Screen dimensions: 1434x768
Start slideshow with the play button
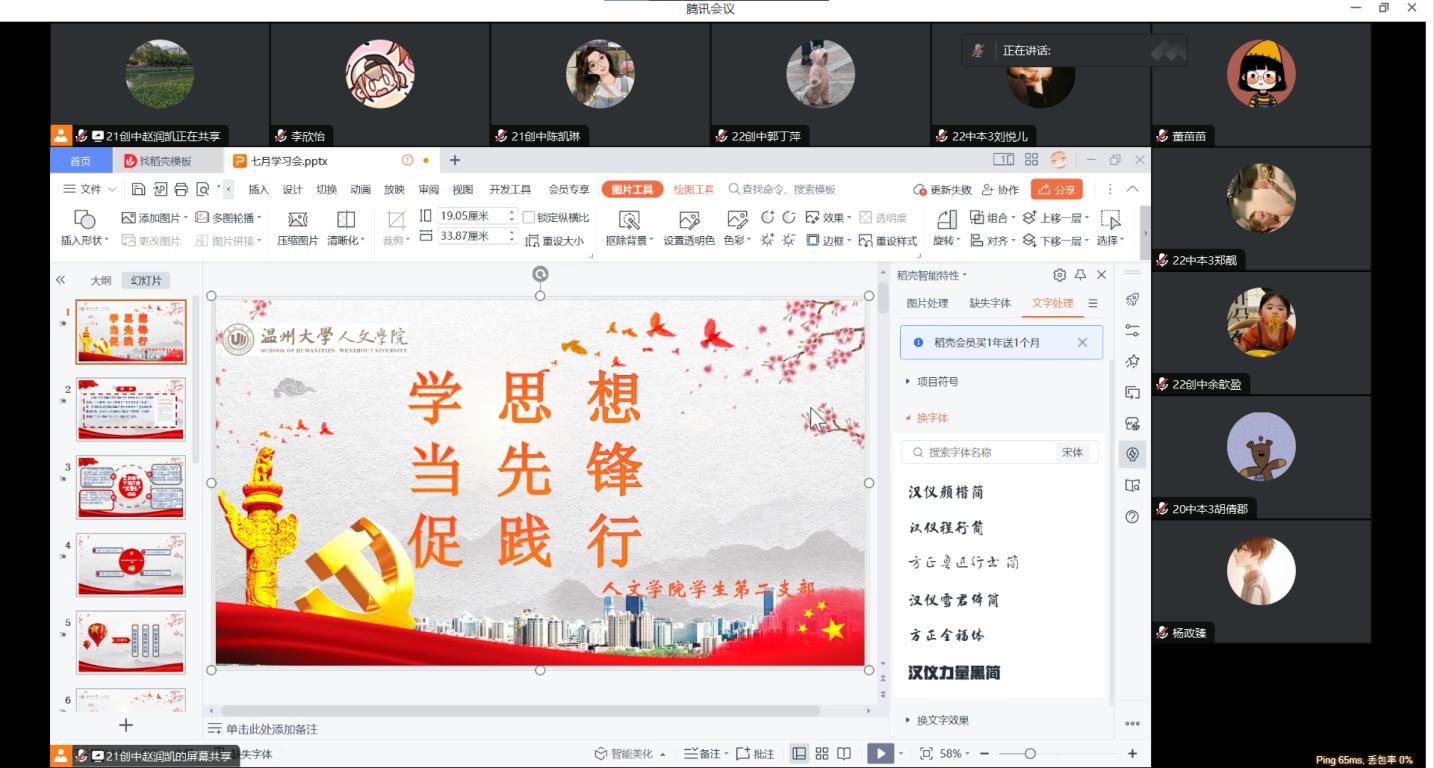(x=877, y=754)
